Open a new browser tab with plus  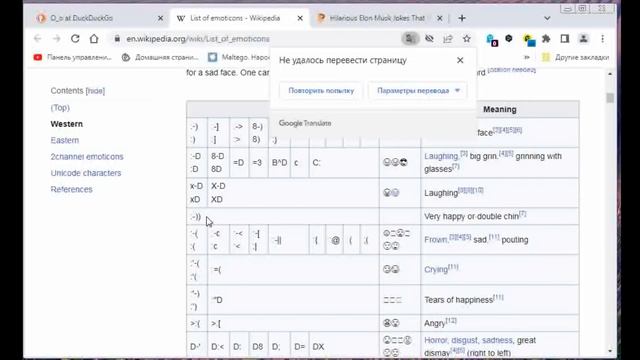coord(462,18)
